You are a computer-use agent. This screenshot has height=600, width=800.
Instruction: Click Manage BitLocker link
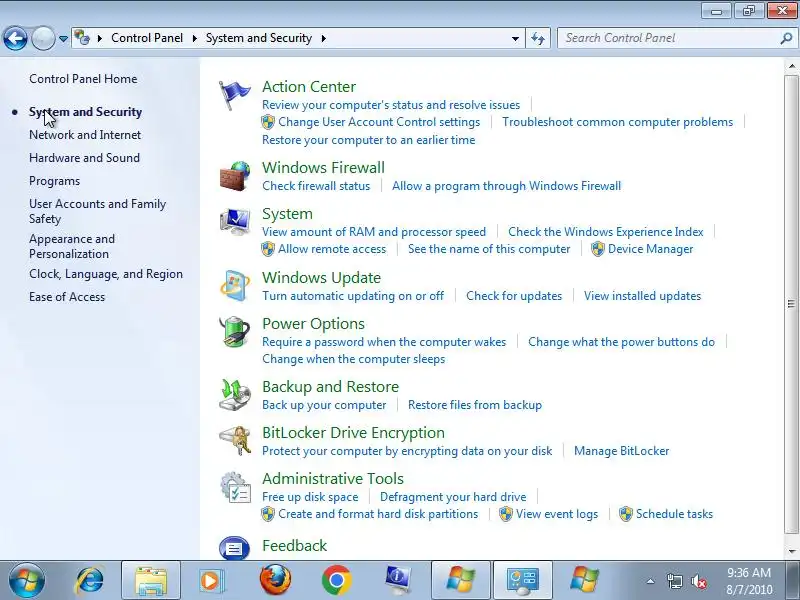tap(621, 451)
